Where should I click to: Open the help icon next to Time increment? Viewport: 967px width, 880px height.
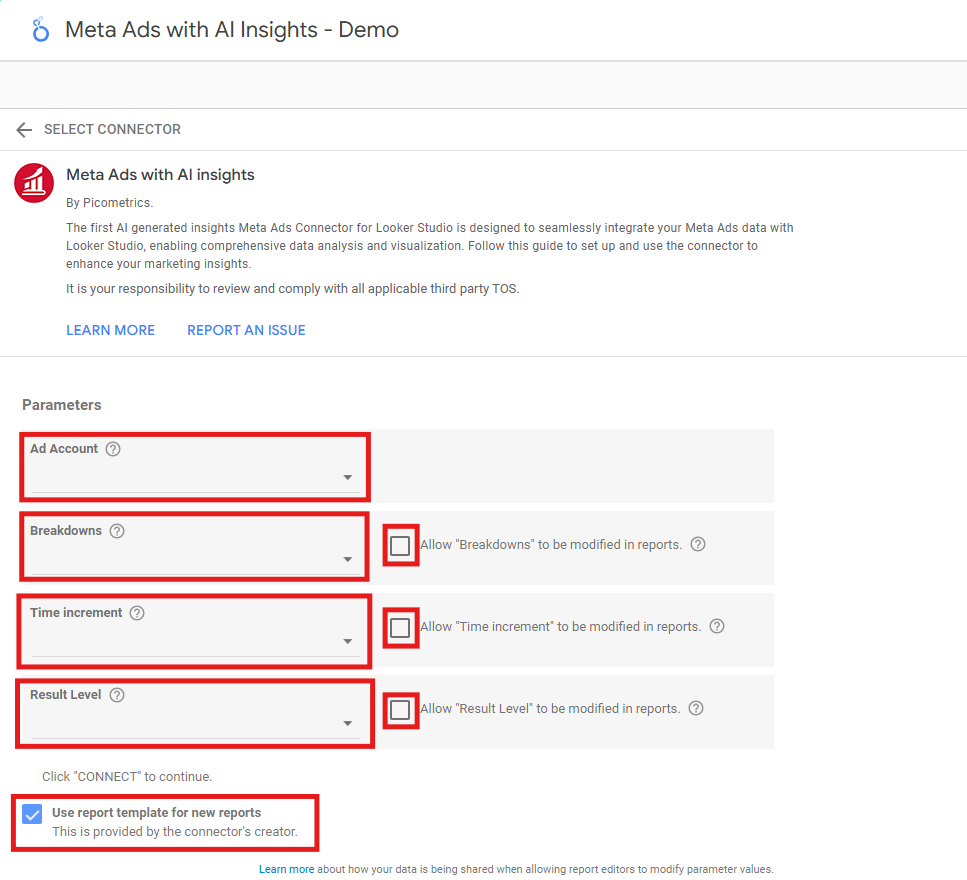(x=137, y=613)
